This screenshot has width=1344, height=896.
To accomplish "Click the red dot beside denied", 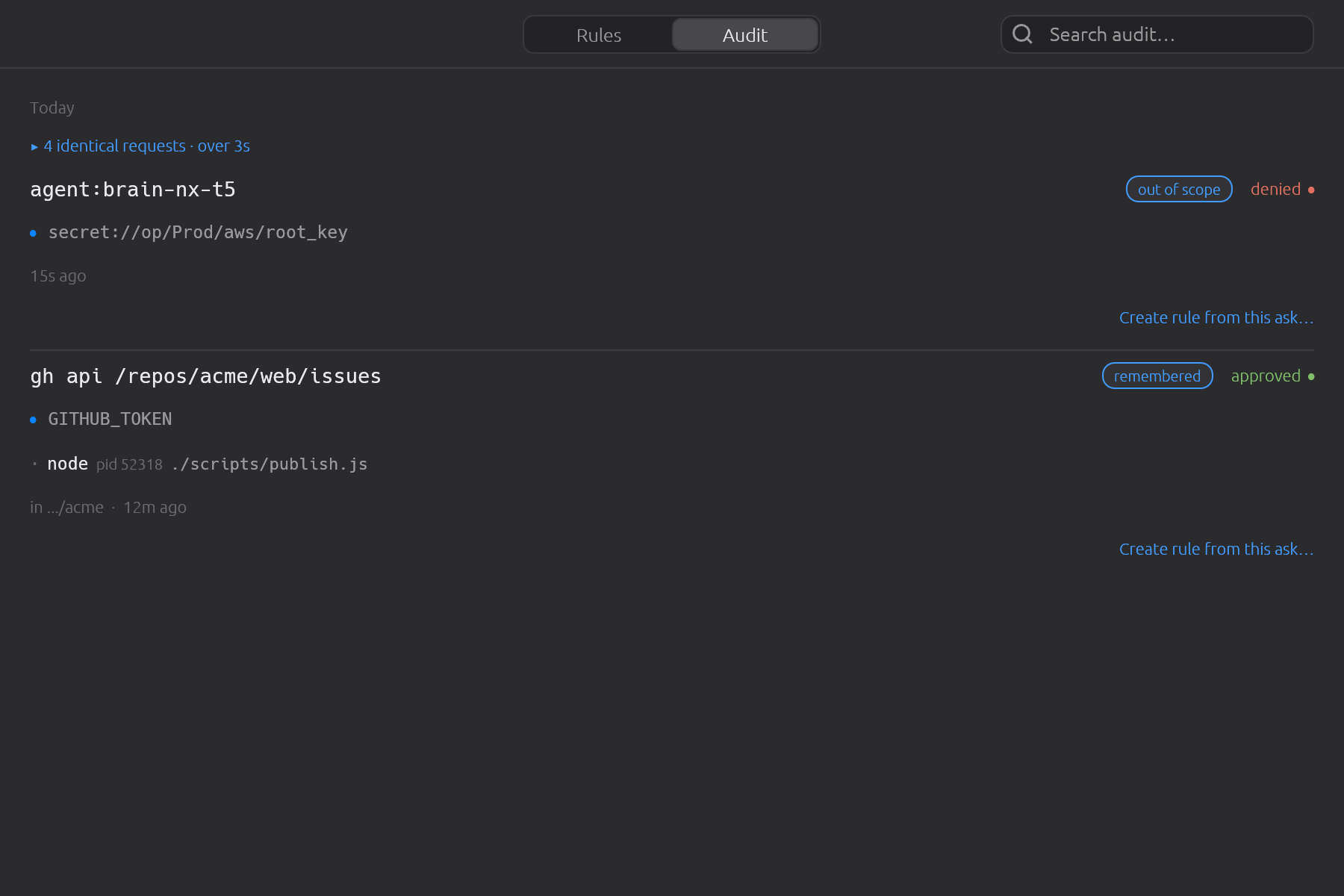I will point(1311,190).
